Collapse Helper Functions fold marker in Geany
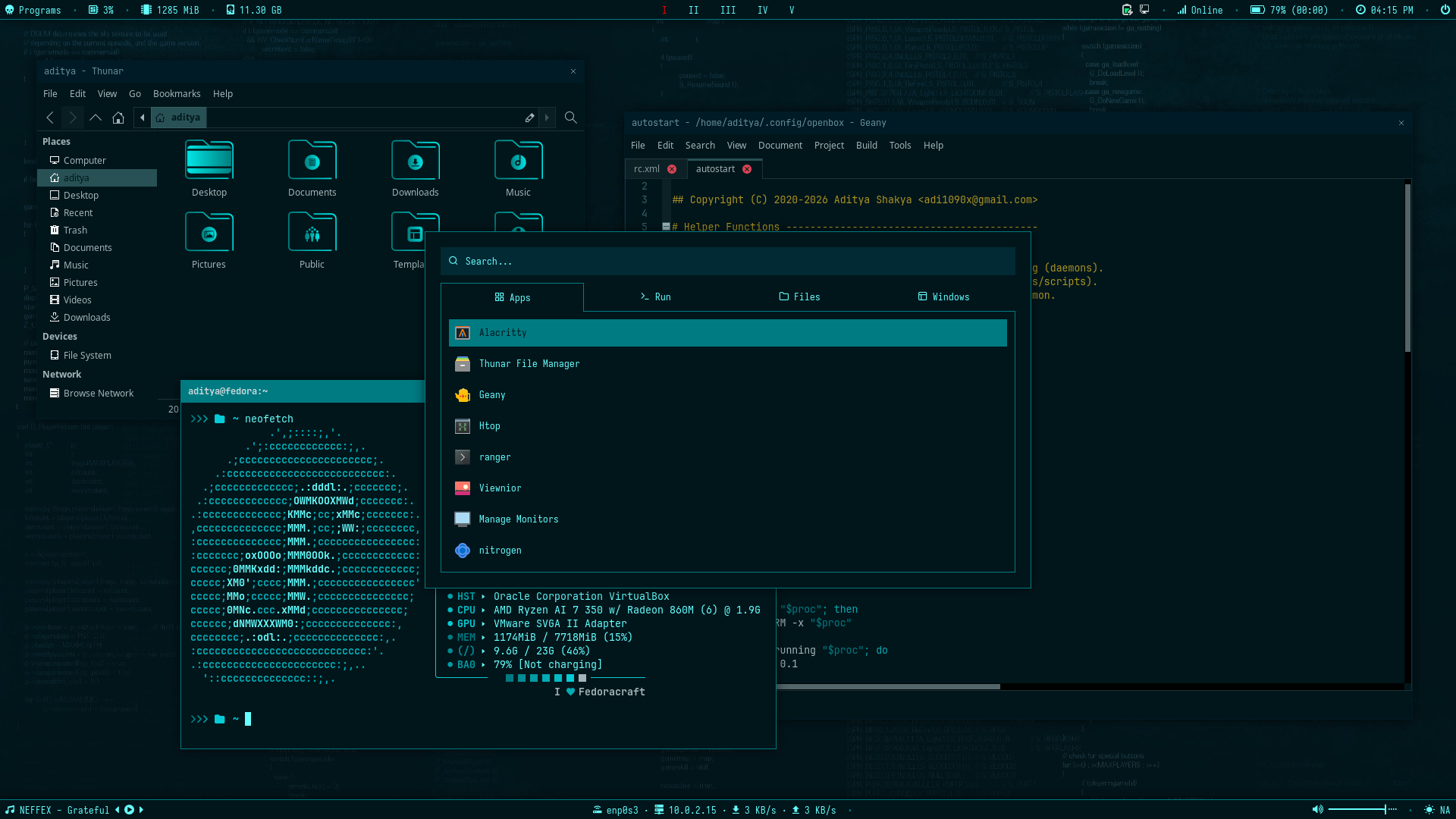 (666, 227)
